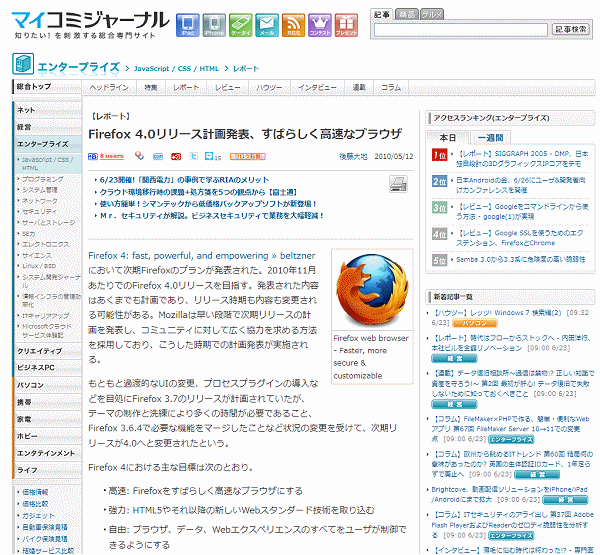Click the 2位 ranking badge
Screen dimensions: 600x555
(440, 181)
